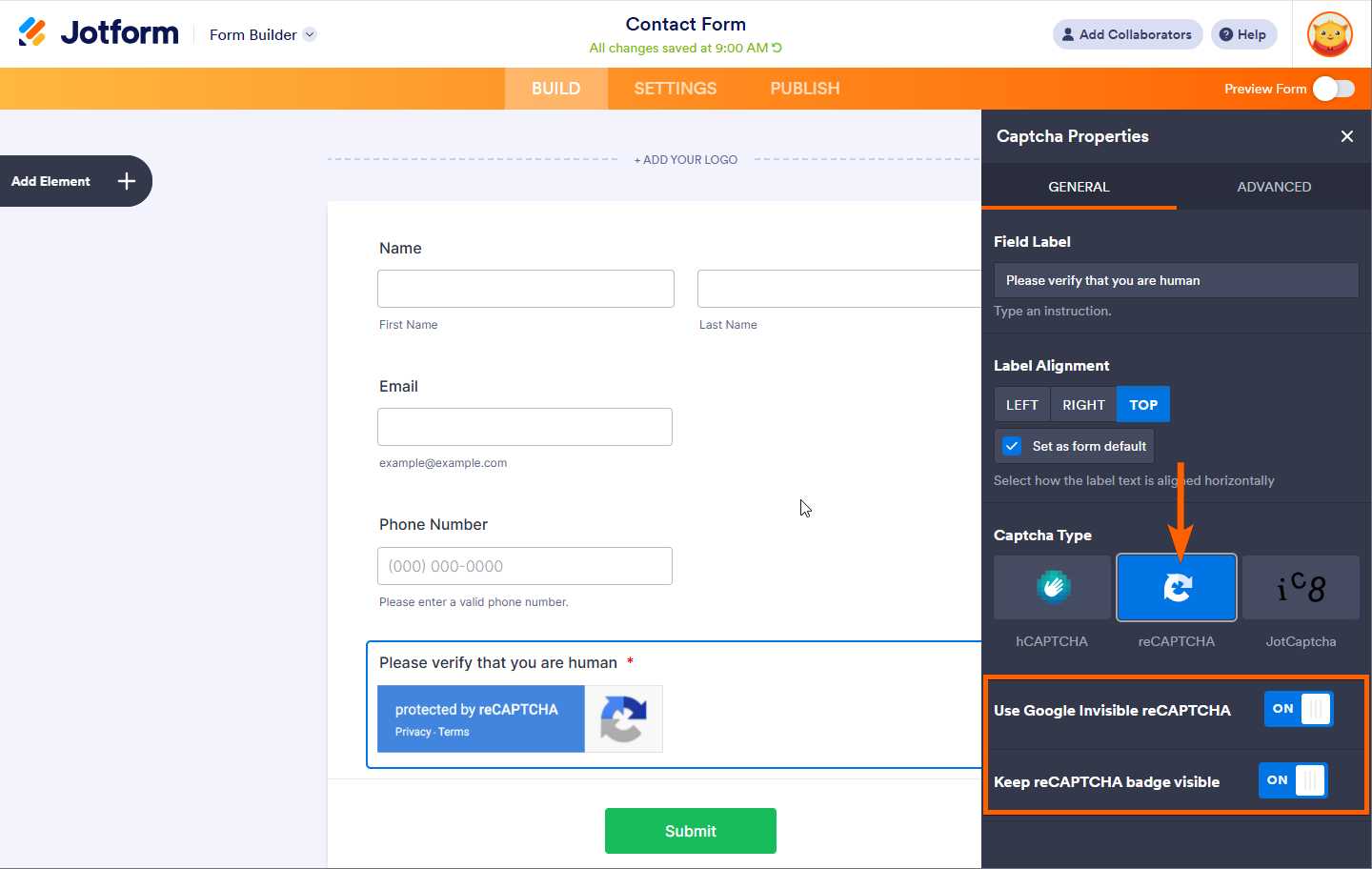Click the Name field label
1372x869 pixels.
(x=400, y=248)
